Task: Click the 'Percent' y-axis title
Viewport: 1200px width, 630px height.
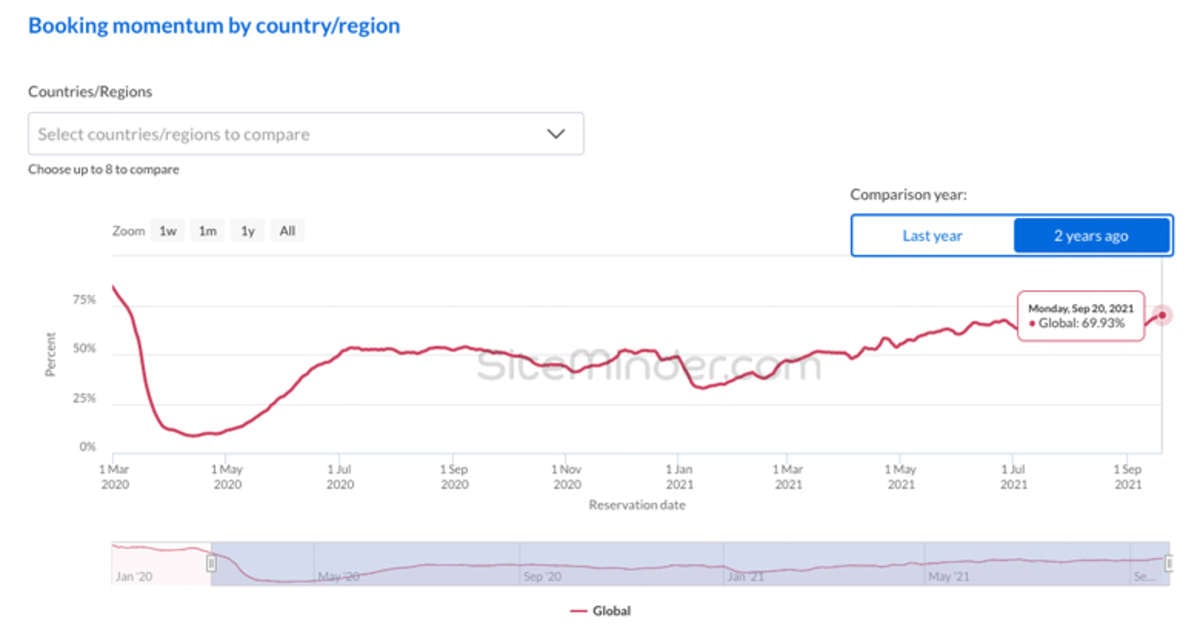Action: (50, 355)
